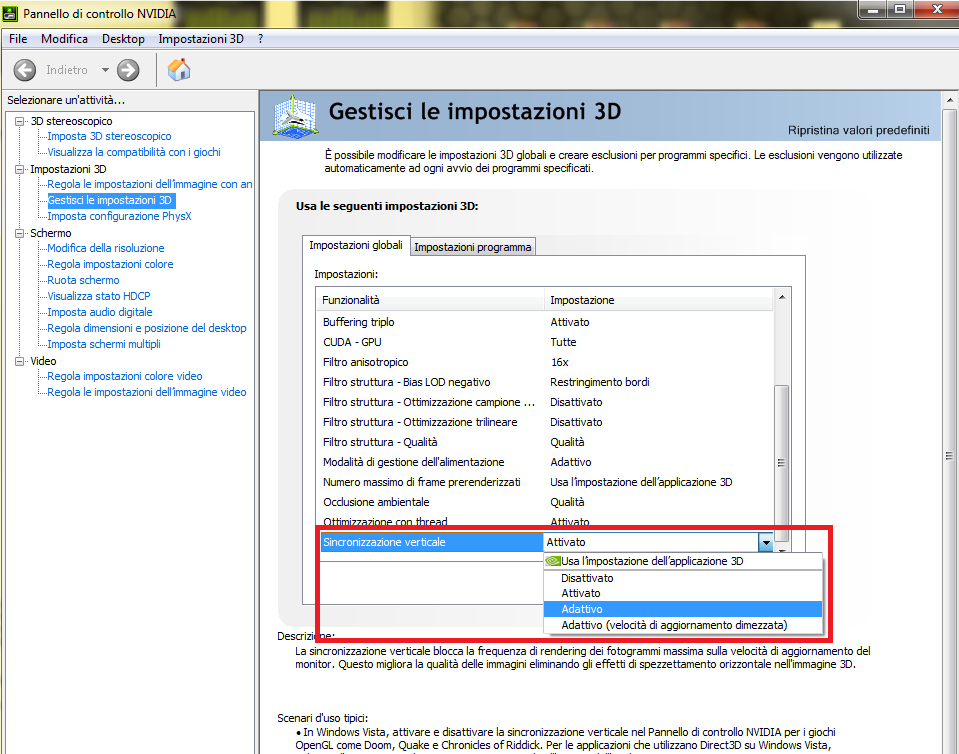Open the Sincronizzazione verticale dropdown arrow
This screenshot has width=959, height=754.
coord(766,542)
